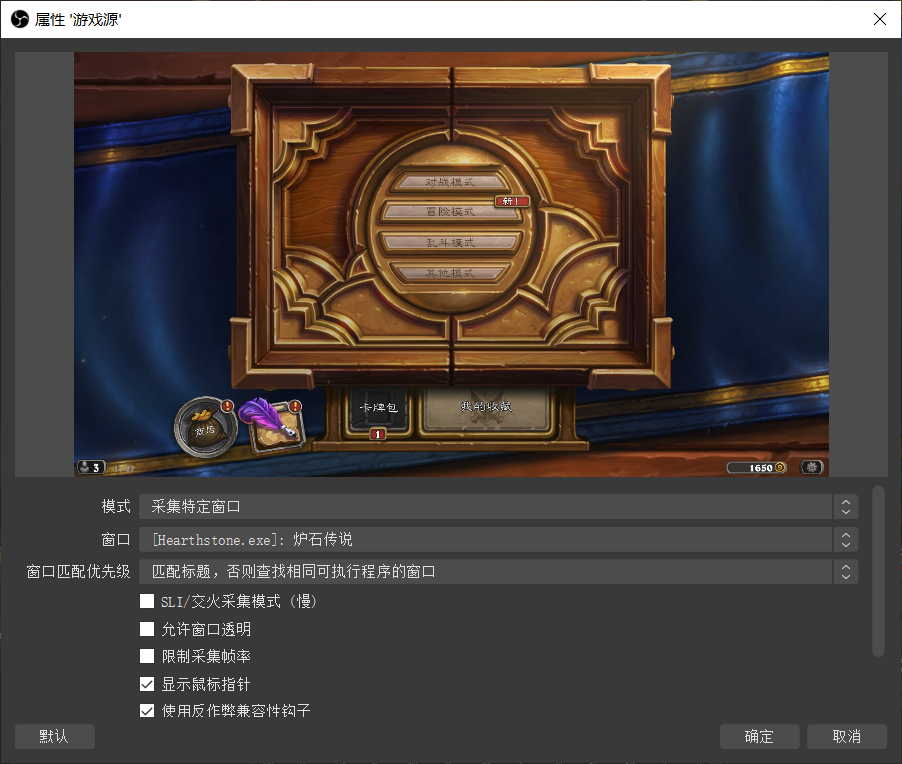Open the 窗口匹配优先级 dropdown

click(498, 571)
